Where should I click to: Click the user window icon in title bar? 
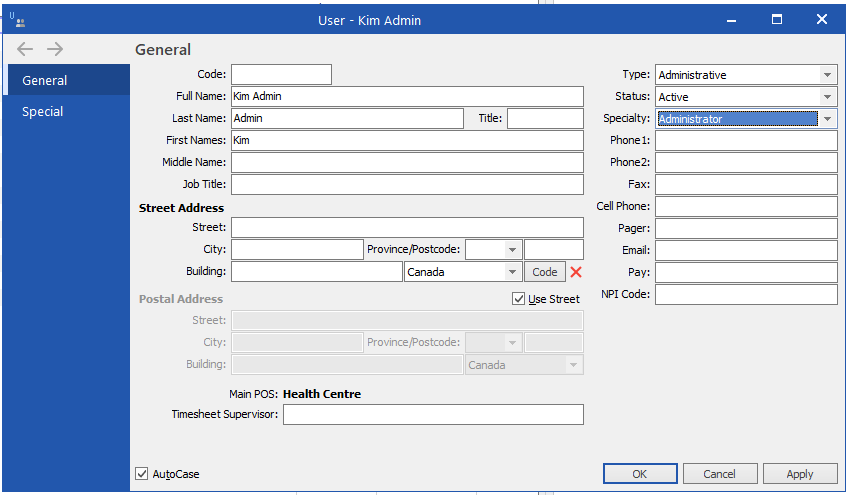(x=17, y=20)
